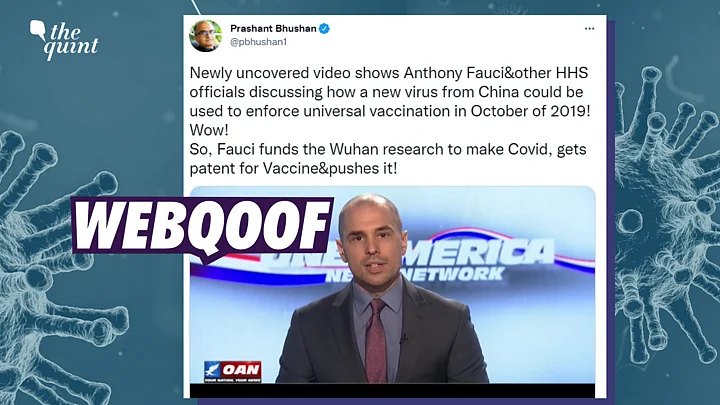Open the @pbhushan1 handle link

click(259, 42)
